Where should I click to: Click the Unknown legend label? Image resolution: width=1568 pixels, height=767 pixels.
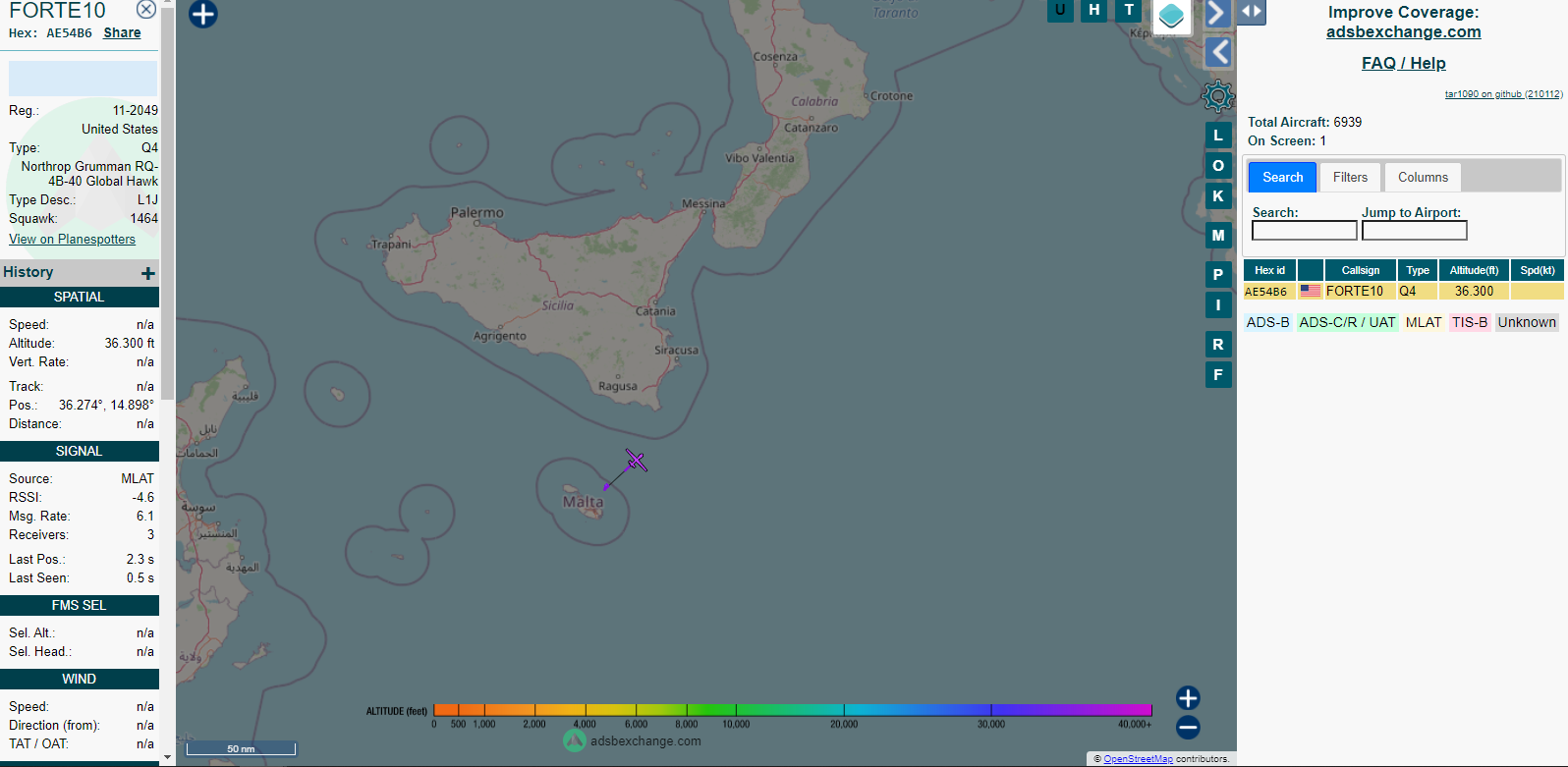(x=1527, y=322)
